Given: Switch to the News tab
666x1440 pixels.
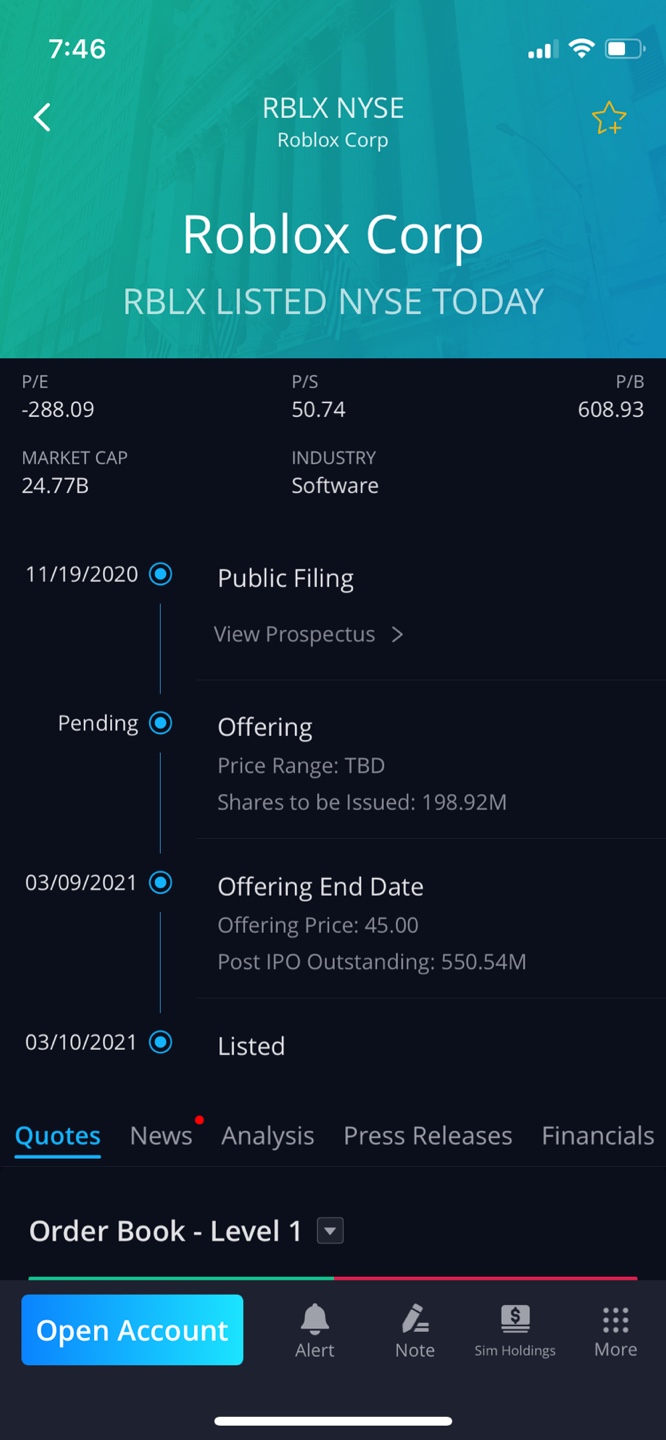Looking at the screenshot, I should coord(161,1136).
